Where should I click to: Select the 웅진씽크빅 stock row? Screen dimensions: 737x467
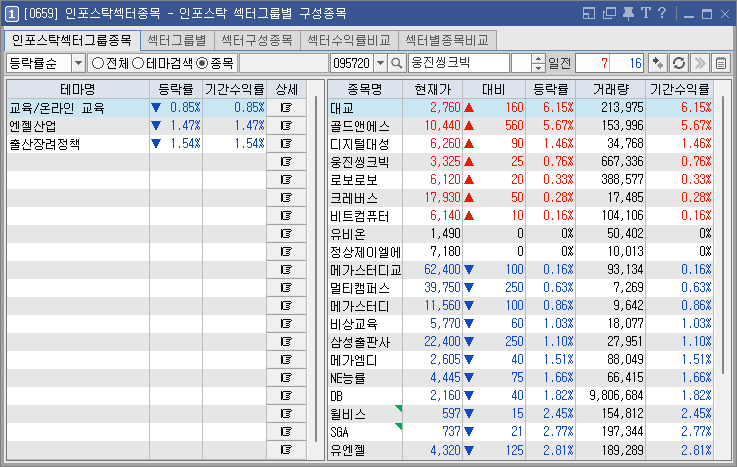[520, 162]
